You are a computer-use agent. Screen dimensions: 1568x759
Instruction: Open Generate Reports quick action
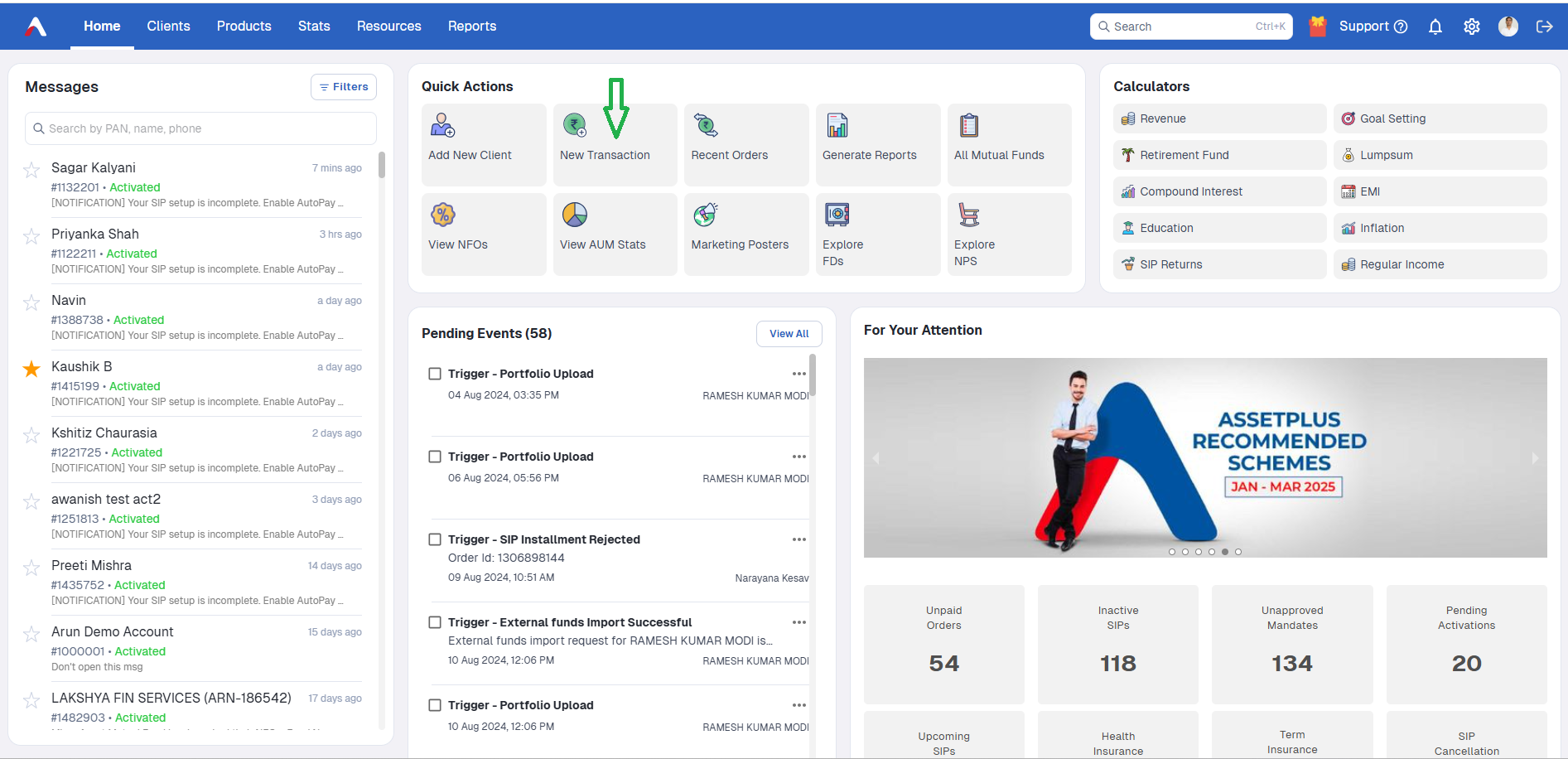(x=878, y=145)
